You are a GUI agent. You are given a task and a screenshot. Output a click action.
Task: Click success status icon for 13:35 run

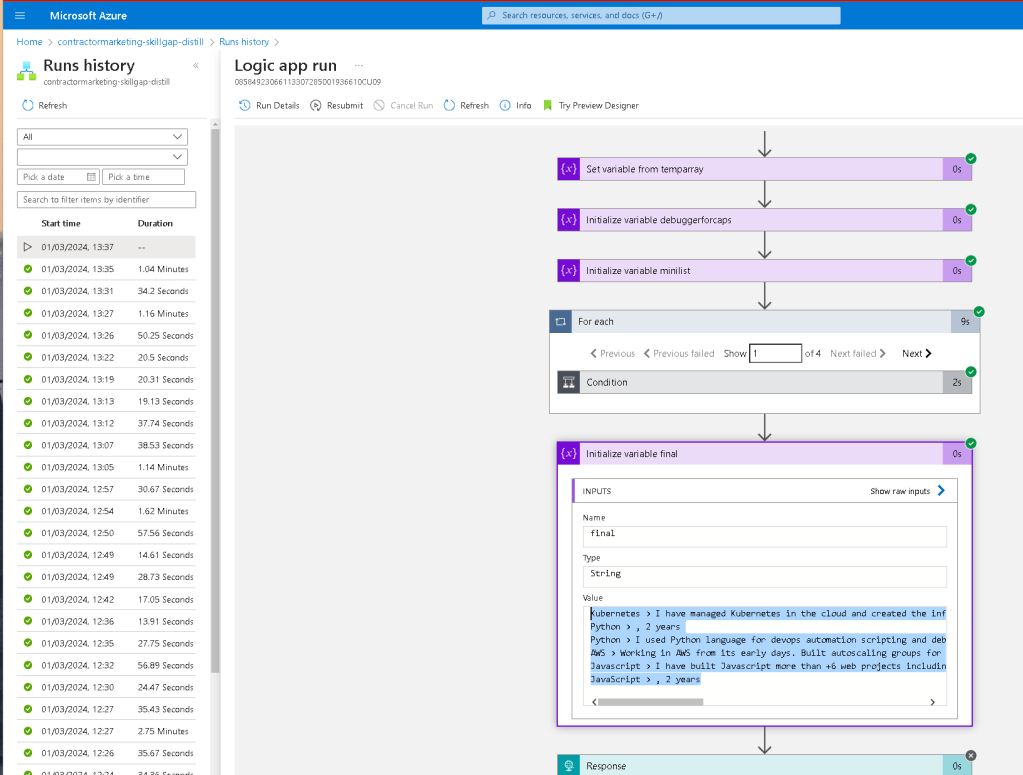click(x=27, y=269)
